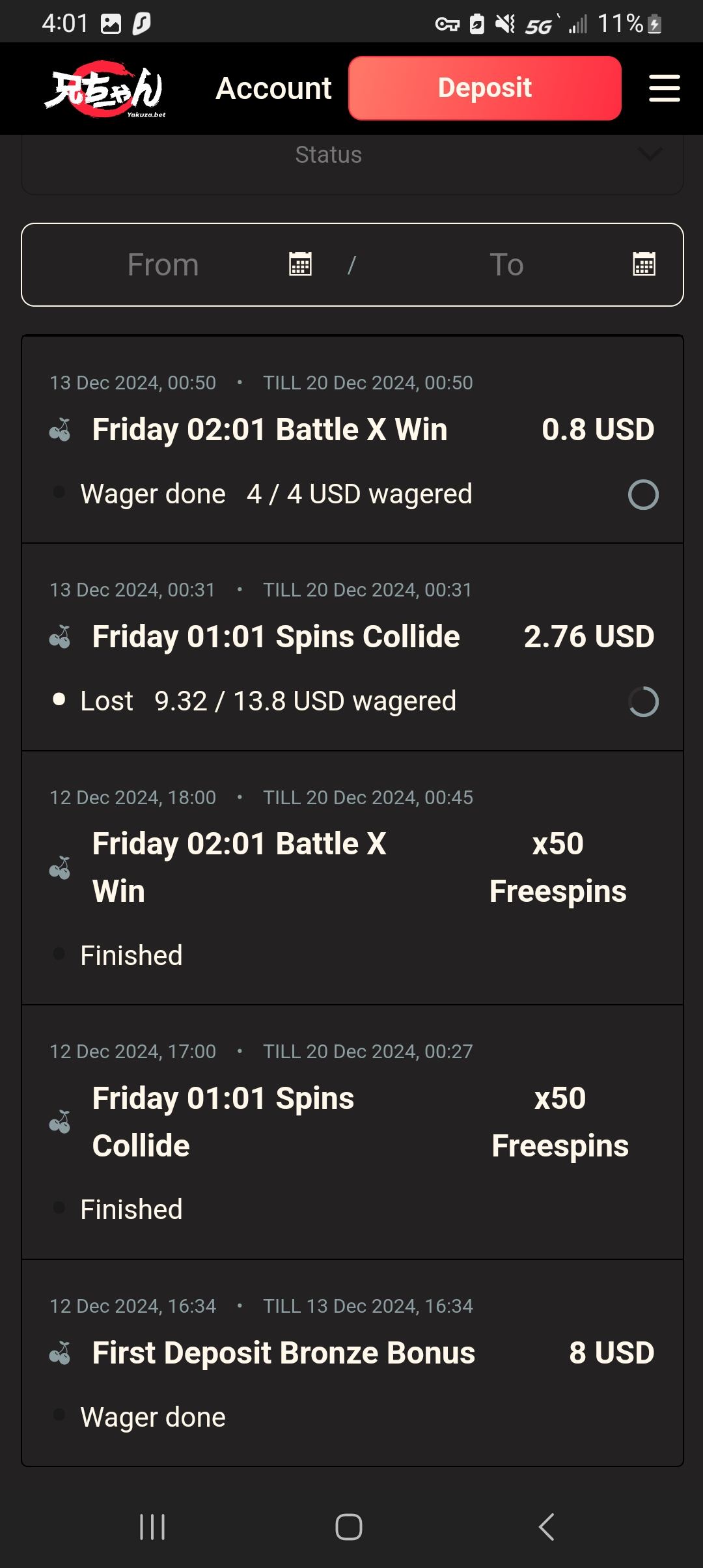Screen dimensions: 703x1568
Task: Open the To date calendar icon
Action: [x=644, y=264]
